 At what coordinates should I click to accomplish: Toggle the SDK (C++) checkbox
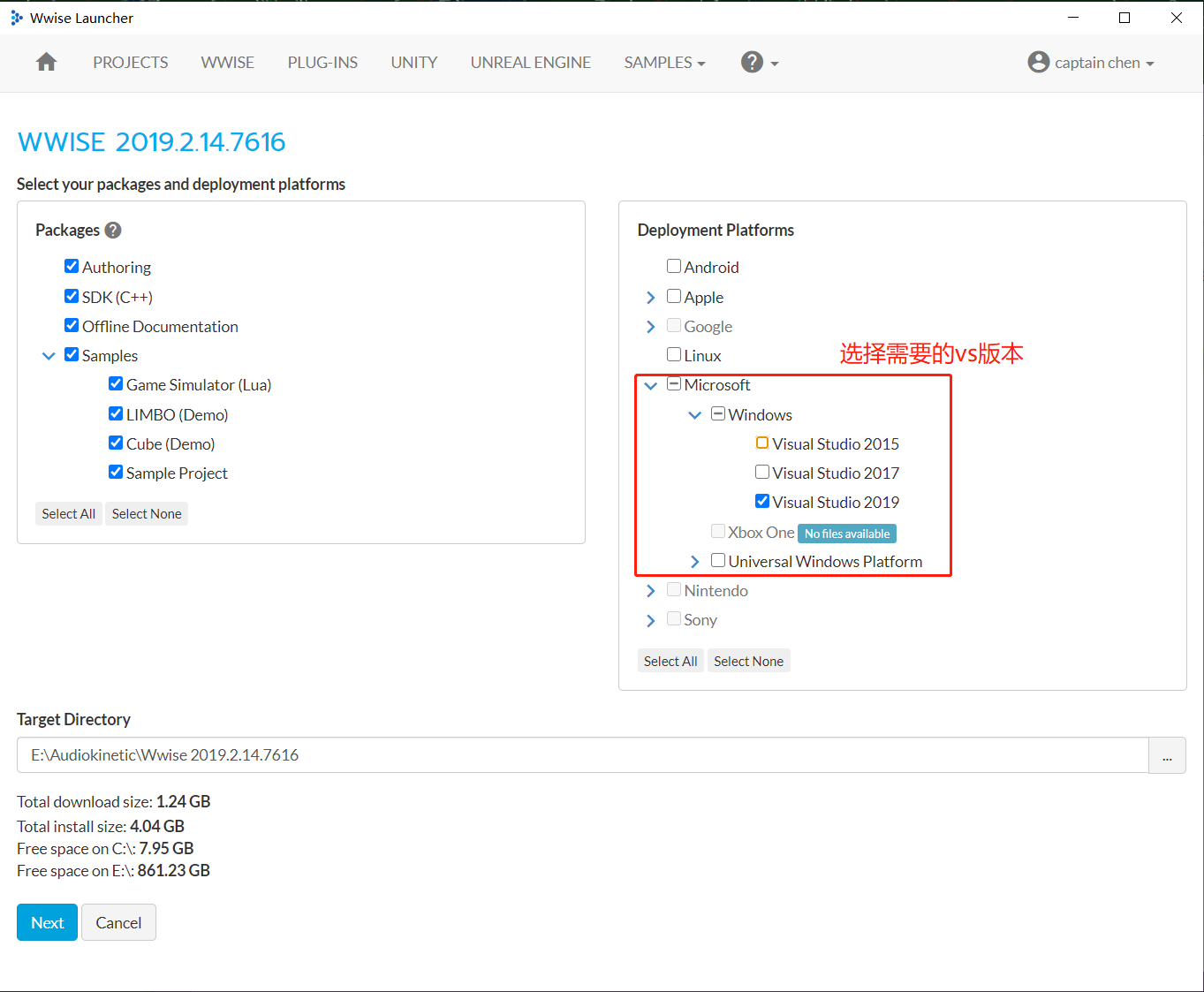click(72, 296)
